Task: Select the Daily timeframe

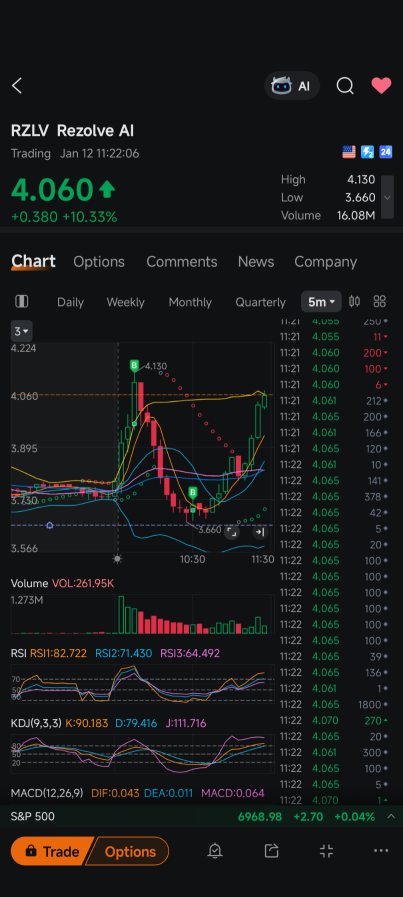Action: point(70,302)
